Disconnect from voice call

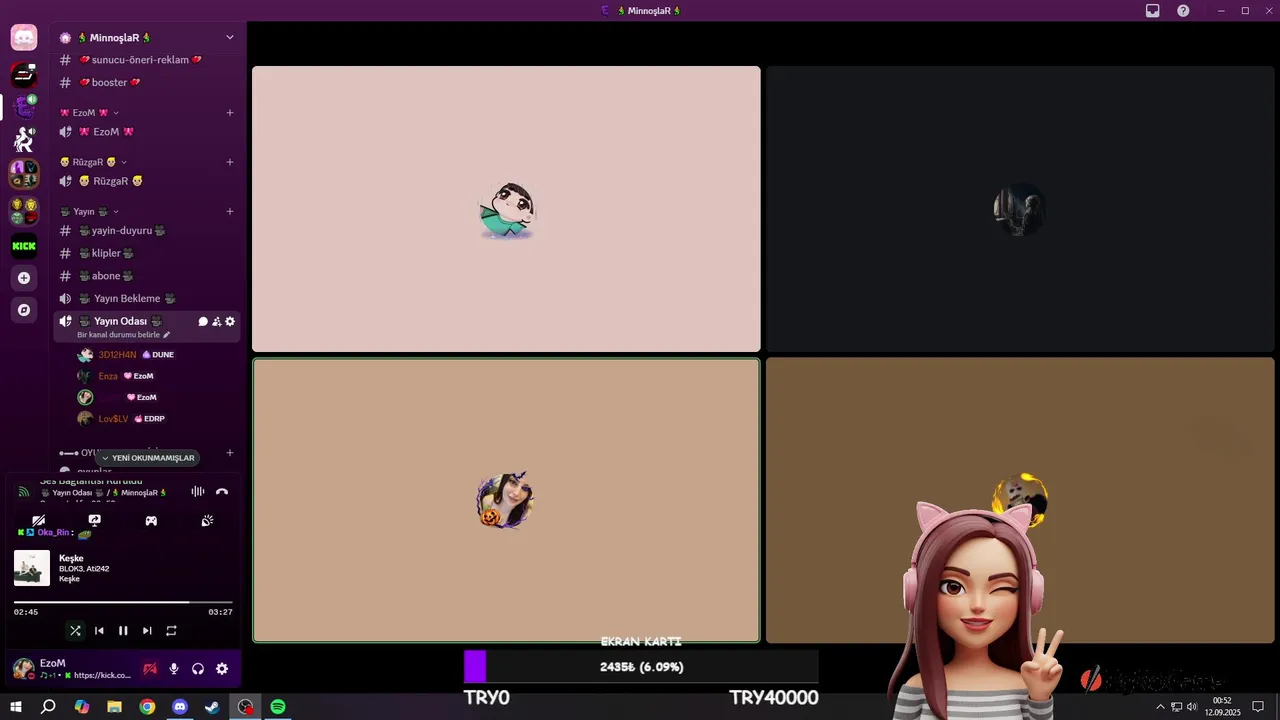222,491
